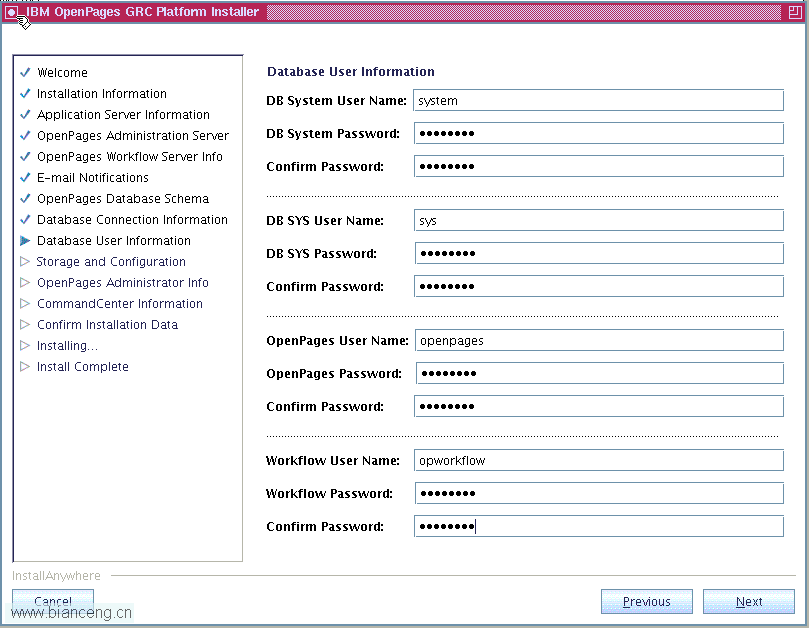
Task: Select the OpenPages Database Schema step label
Action: (x=123, y=199)
